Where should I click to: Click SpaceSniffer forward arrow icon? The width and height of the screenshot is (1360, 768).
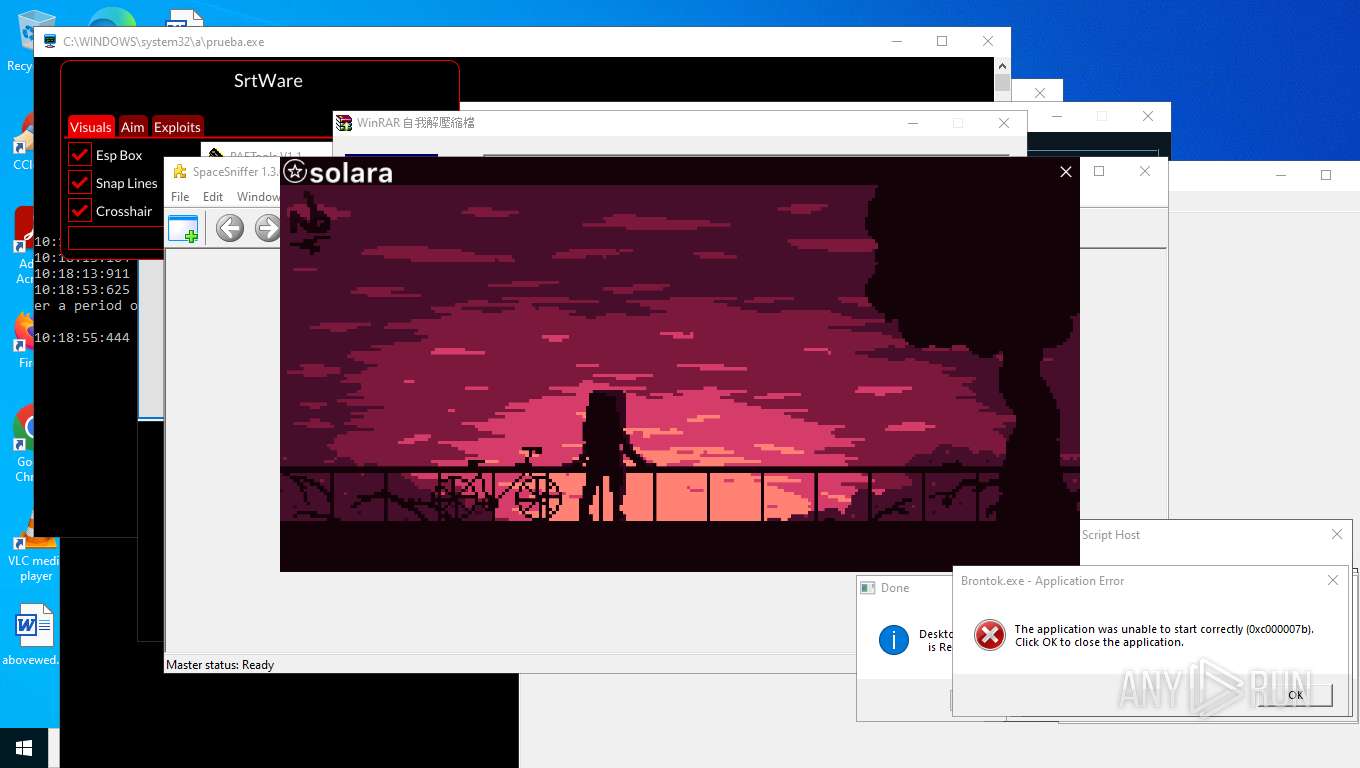point(267,228)
